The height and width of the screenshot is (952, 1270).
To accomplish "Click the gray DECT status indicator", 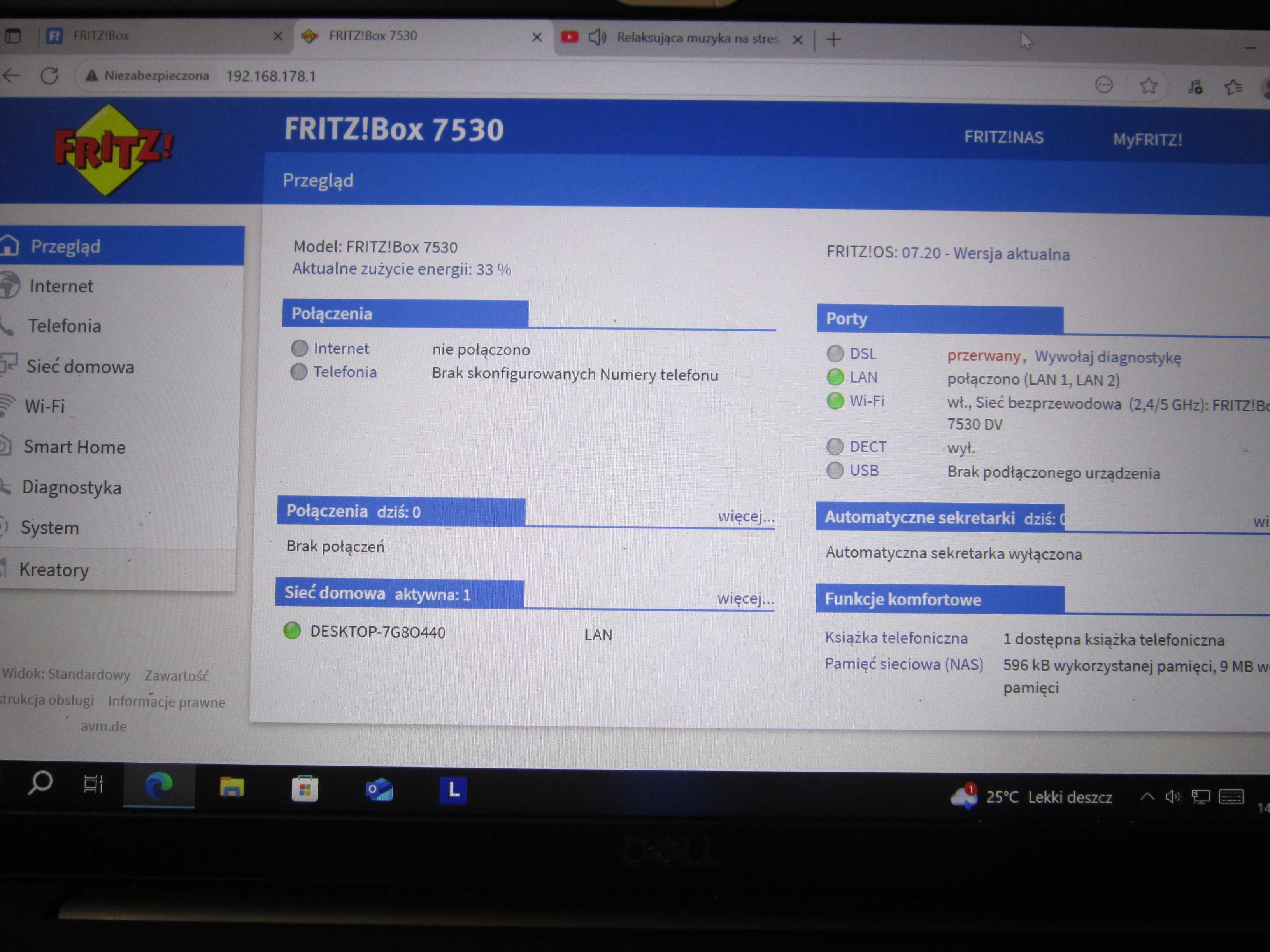I will (835, 446).
